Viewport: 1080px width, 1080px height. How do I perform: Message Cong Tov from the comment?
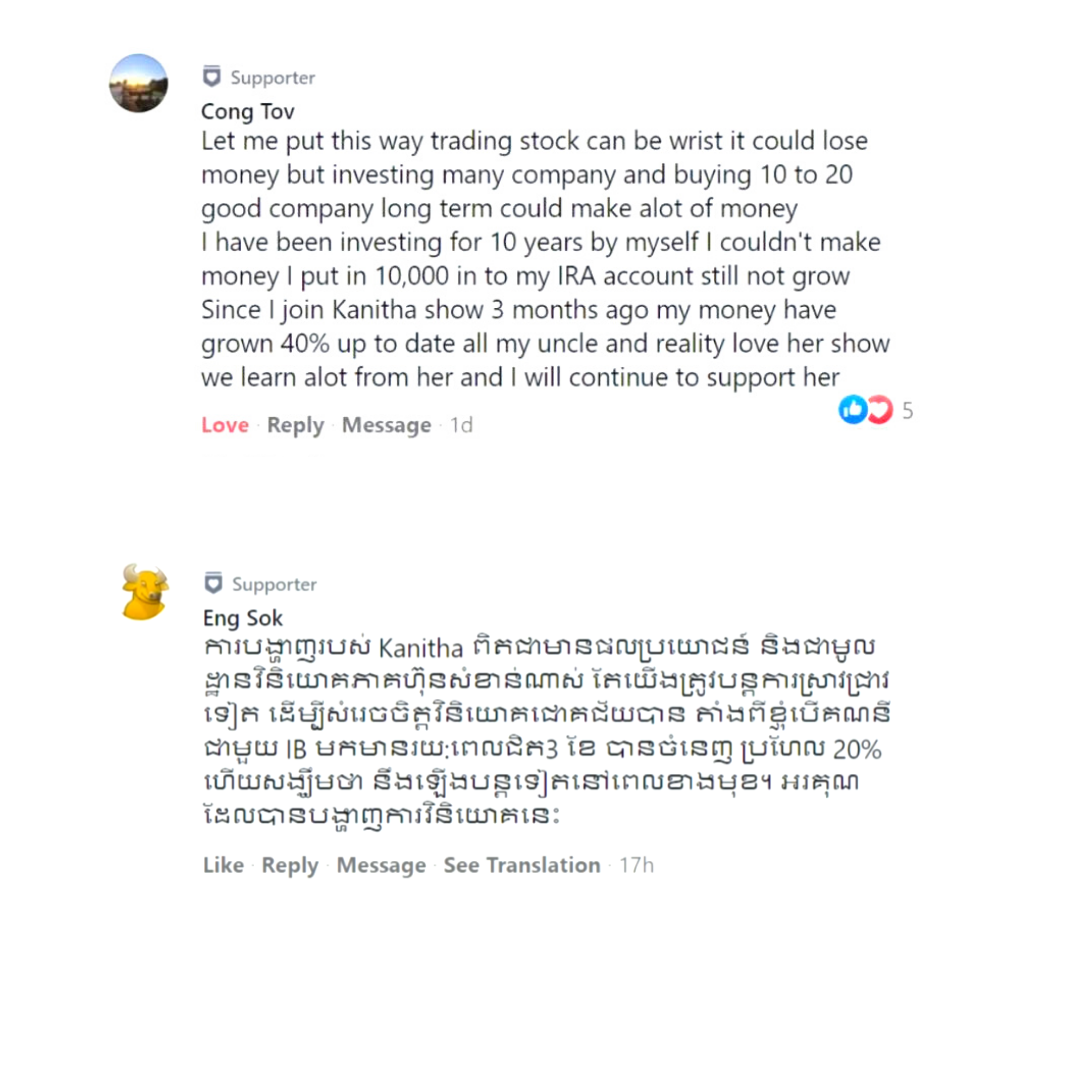386,425
